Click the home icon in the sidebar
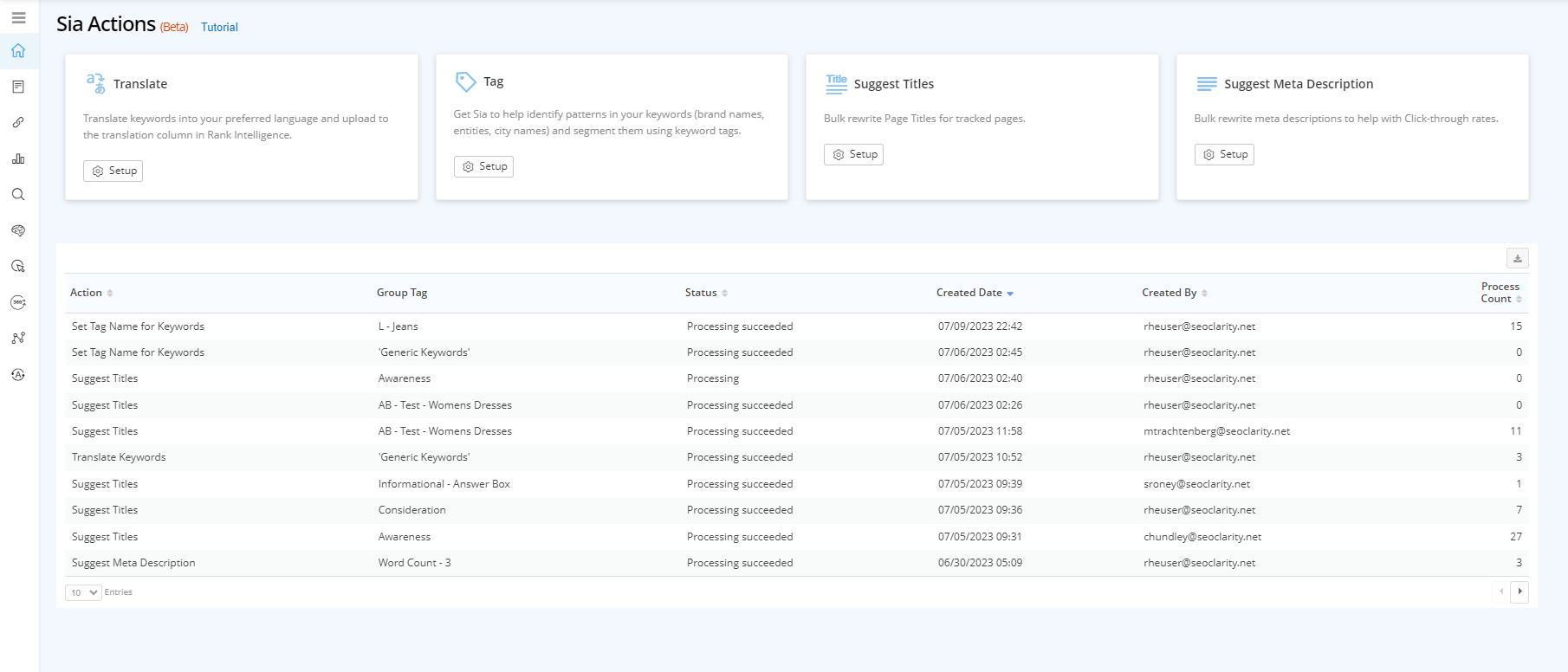Viewport: 1568px width, 672px height. 18,51
